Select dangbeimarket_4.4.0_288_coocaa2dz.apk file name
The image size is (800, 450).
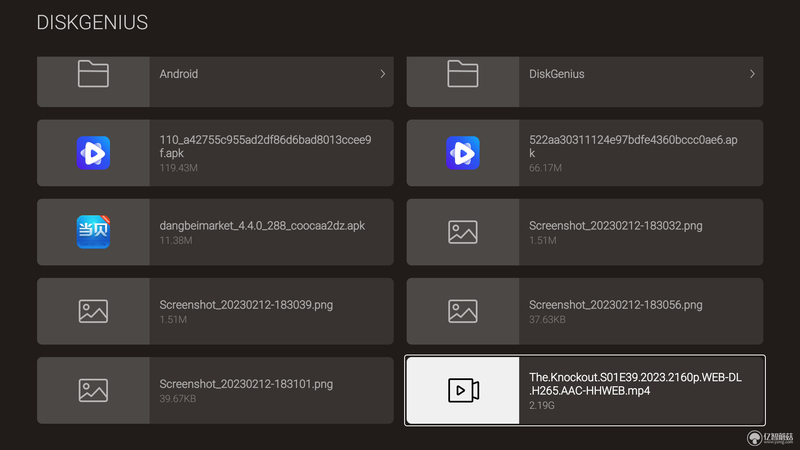[262, 226]
